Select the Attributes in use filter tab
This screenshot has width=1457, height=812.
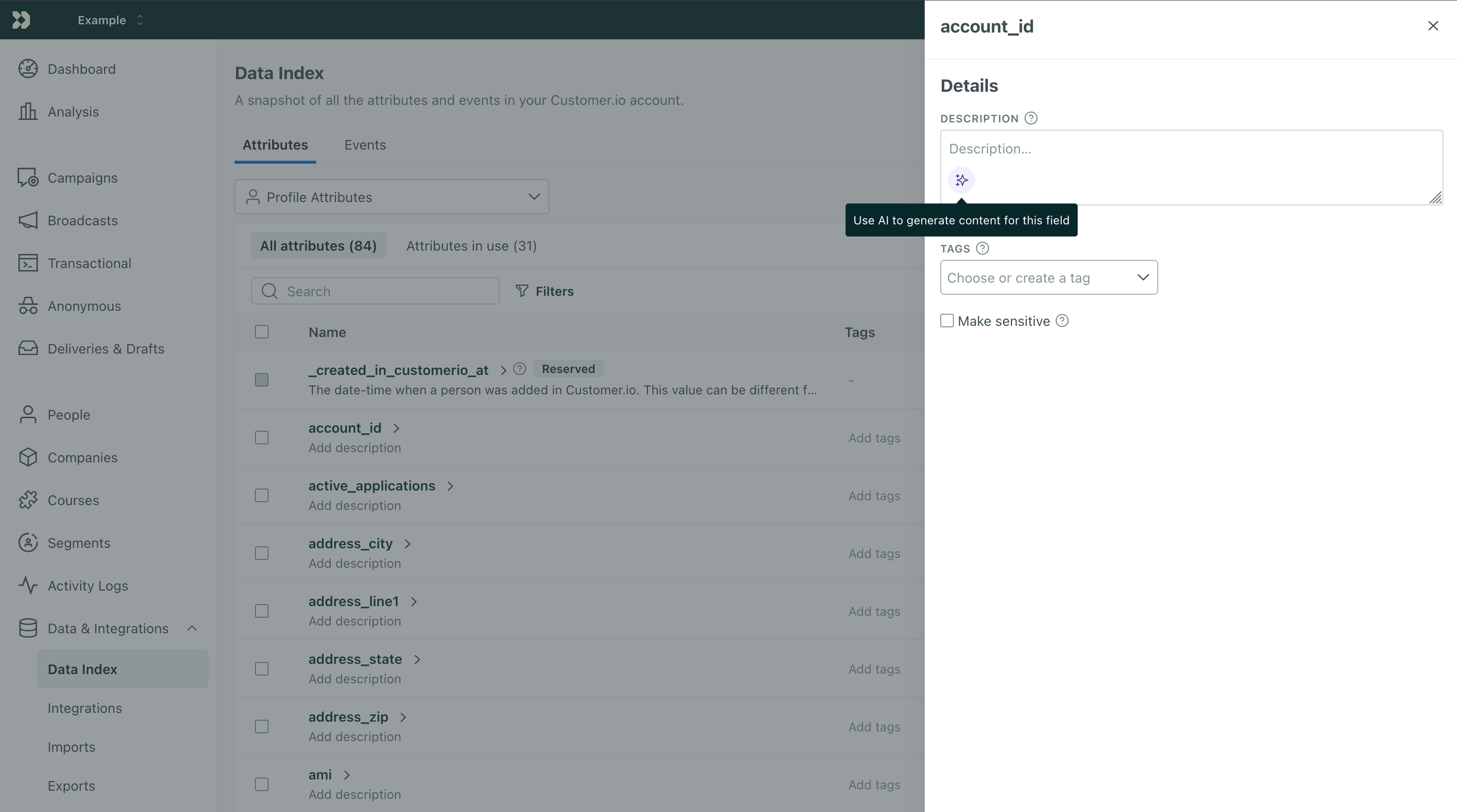[x=471, y=245]
